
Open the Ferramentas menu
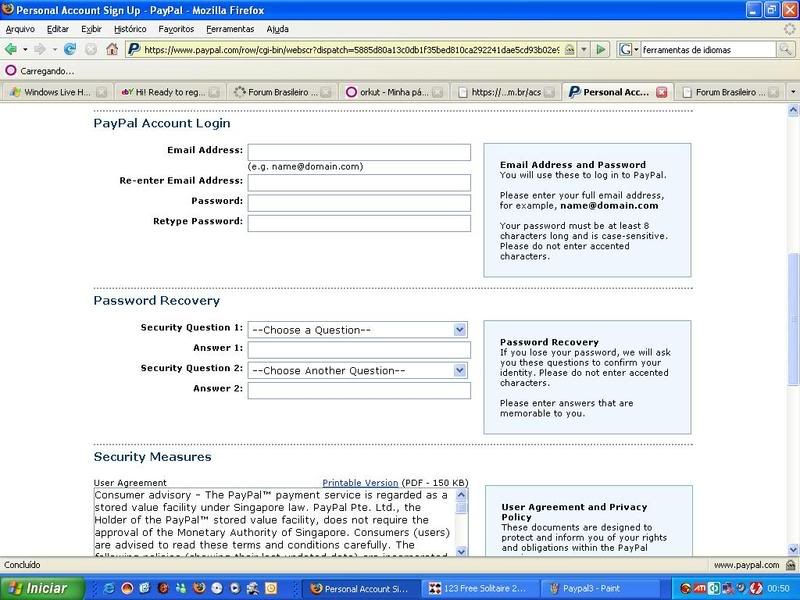click(230, 29)
